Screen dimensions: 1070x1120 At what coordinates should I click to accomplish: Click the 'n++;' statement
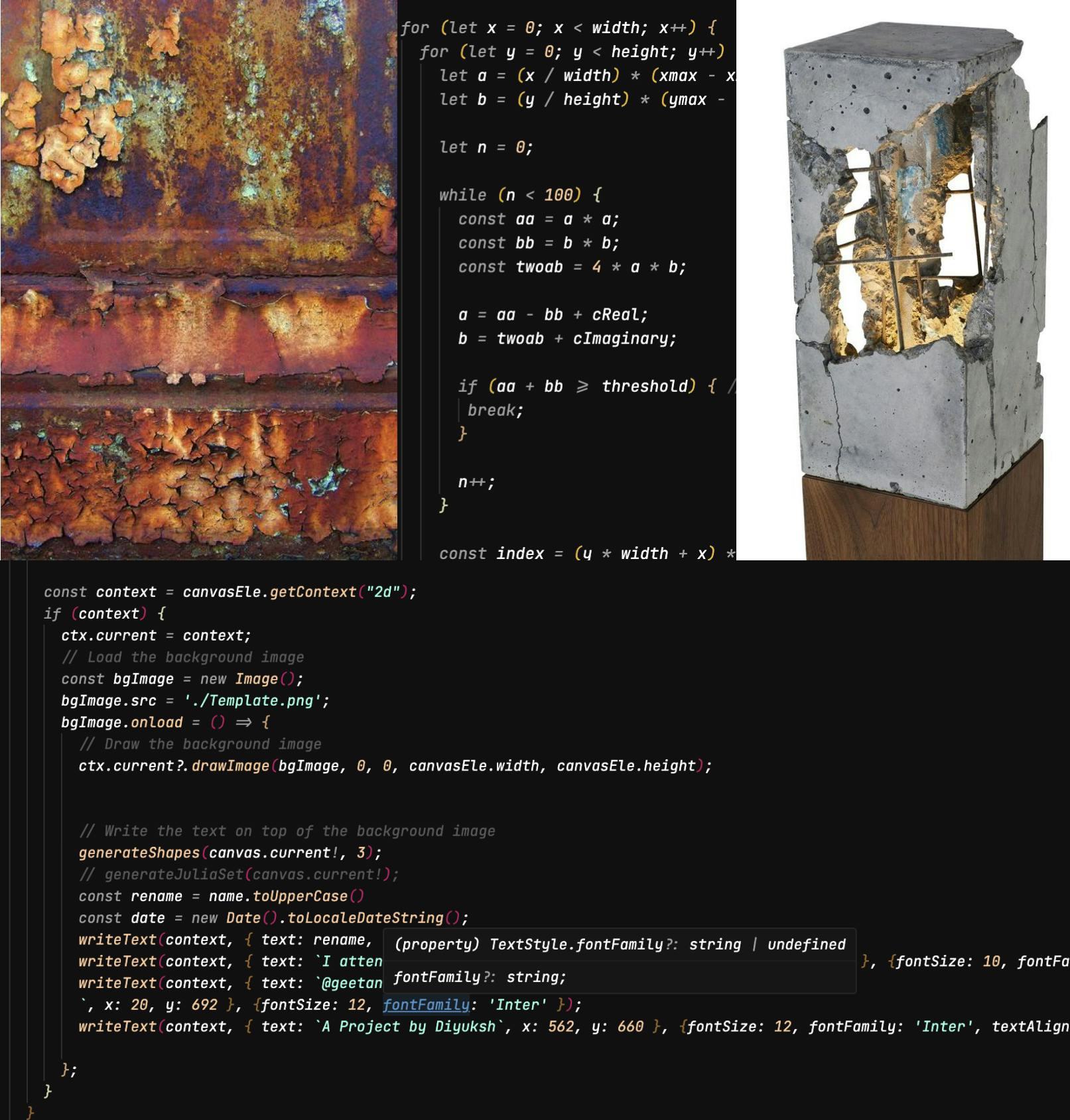point(476,482)
